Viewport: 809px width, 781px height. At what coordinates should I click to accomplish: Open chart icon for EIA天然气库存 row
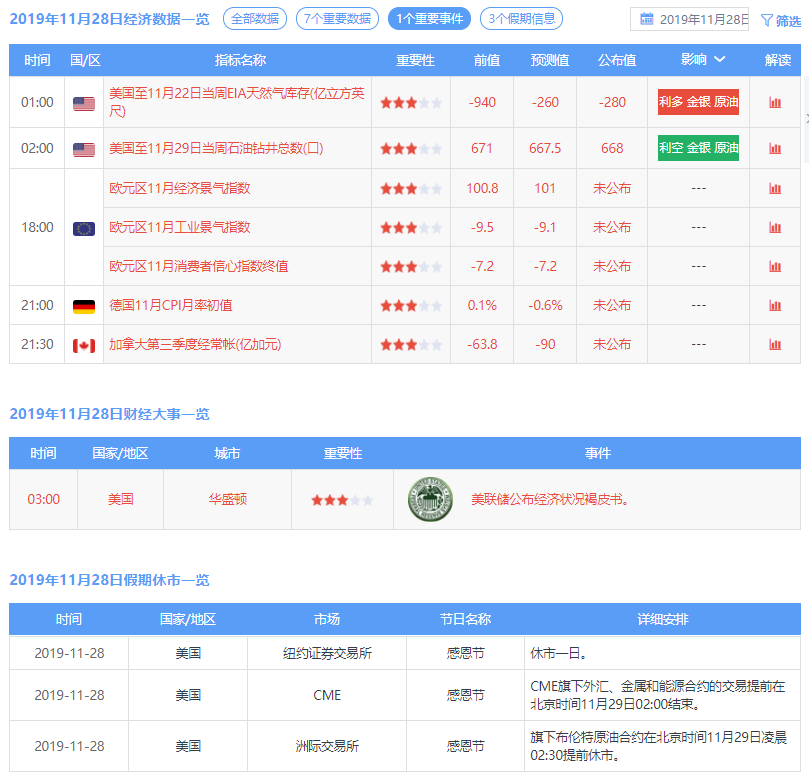tap(774, 102)
